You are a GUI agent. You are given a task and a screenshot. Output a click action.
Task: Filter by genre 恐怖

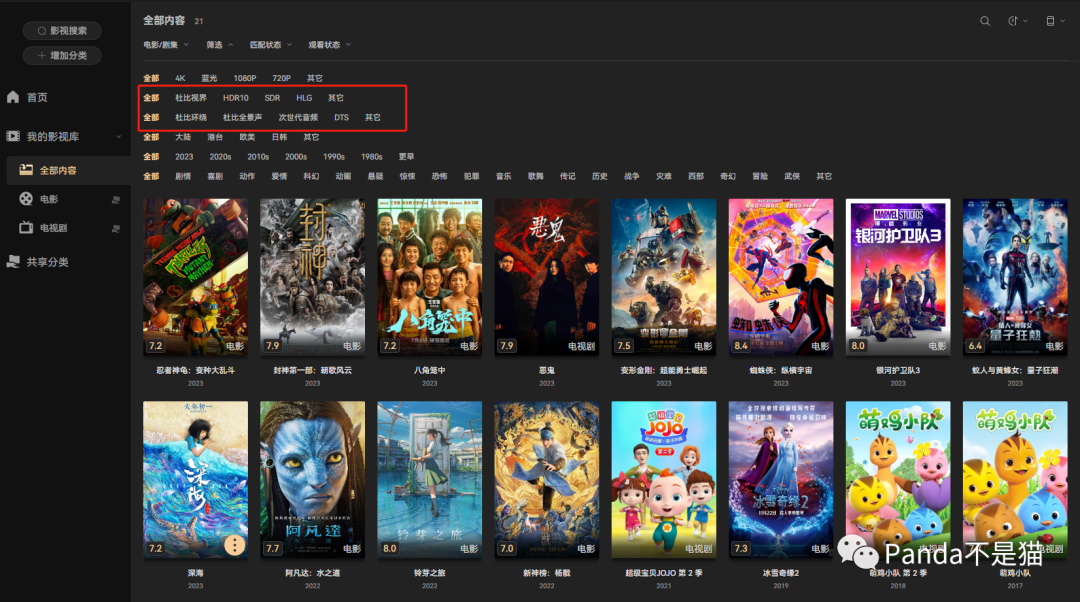tap(439, 176)
